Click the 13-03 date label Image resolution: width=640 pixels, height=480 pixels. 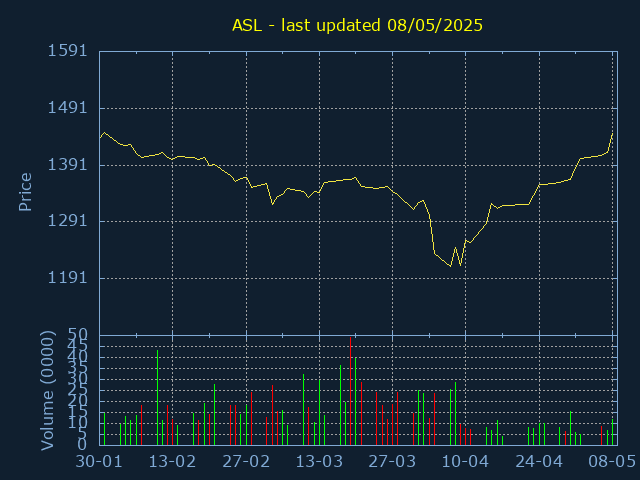coord(319,462)
